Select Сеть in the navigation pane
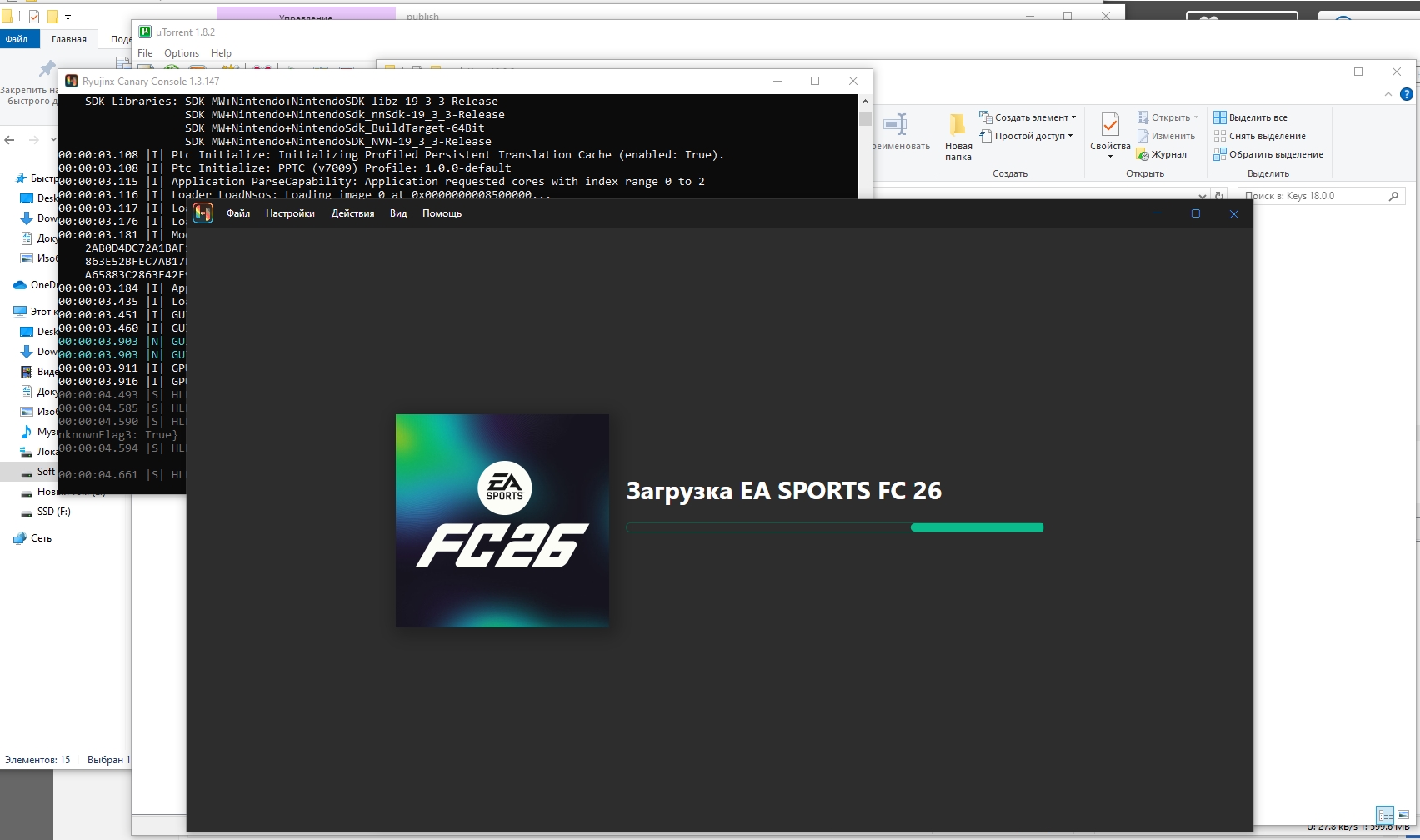This screenshot has width=1420, height=840. pos(33,538)
